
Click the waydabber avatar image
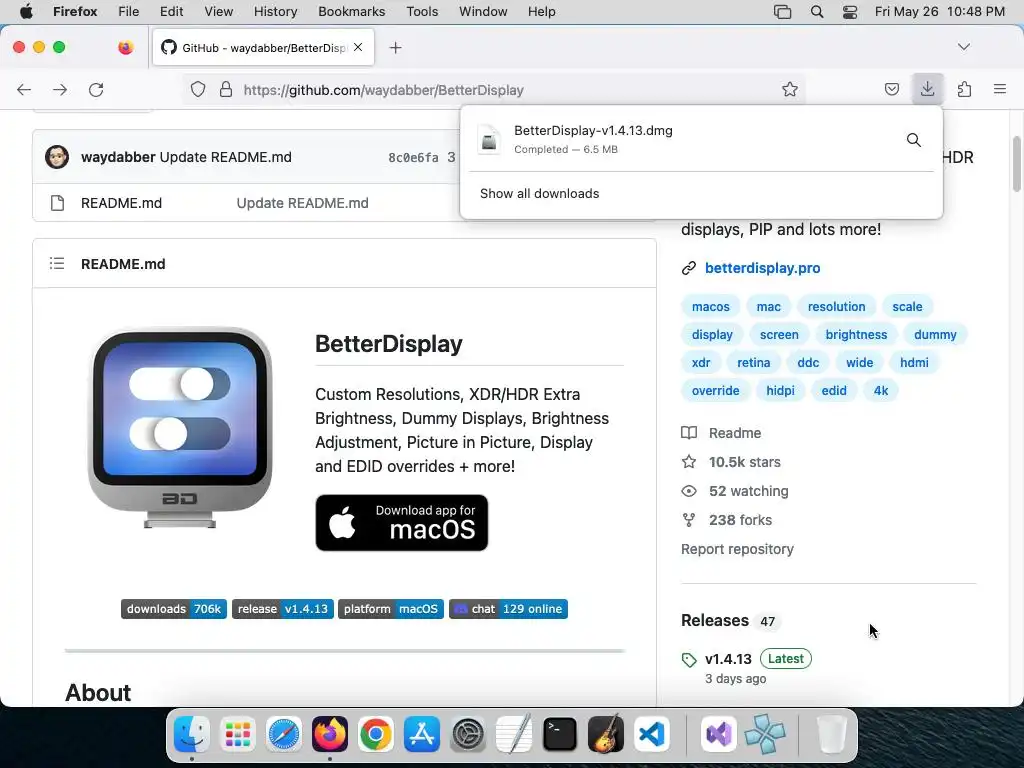point(57,157)
